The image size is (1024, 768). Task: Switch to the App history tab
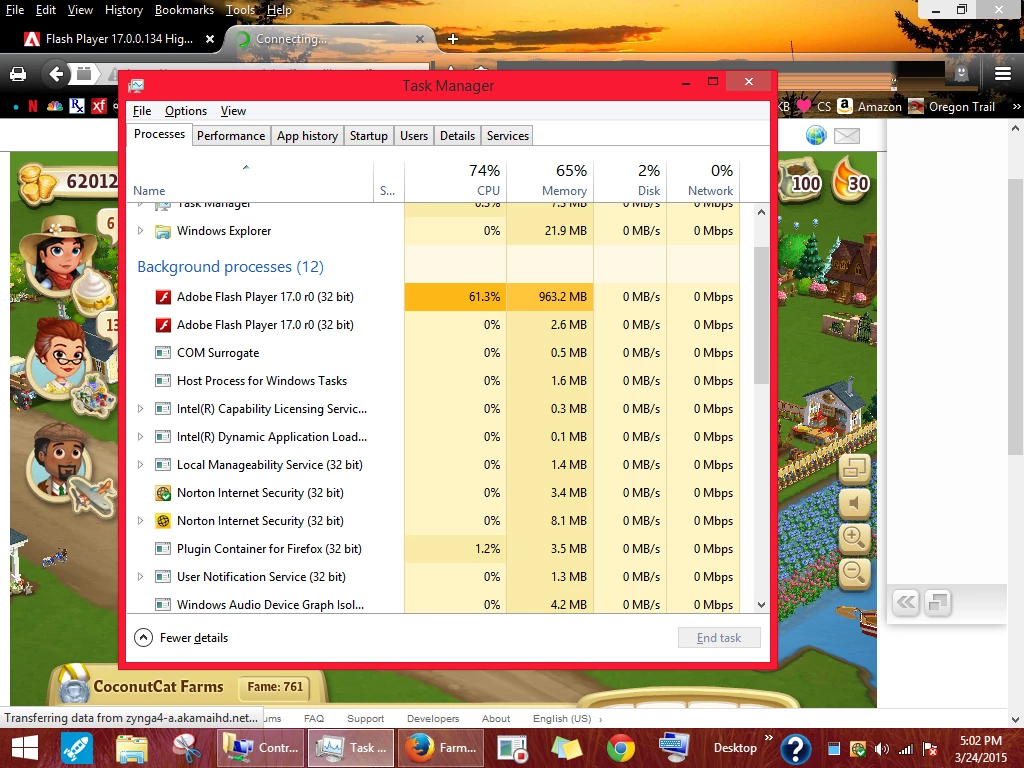[x=307, y=136]
